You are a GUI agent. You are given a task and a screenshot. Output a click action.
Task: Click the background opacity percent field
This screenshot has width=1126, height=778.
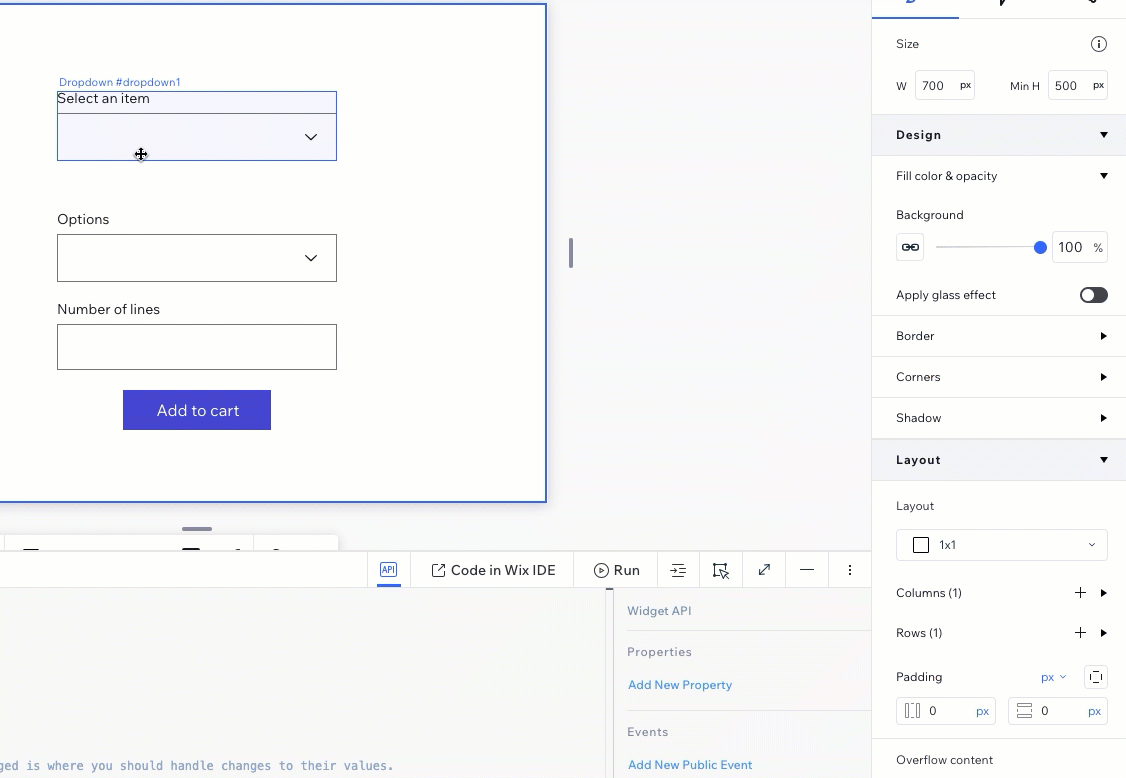1079,247
